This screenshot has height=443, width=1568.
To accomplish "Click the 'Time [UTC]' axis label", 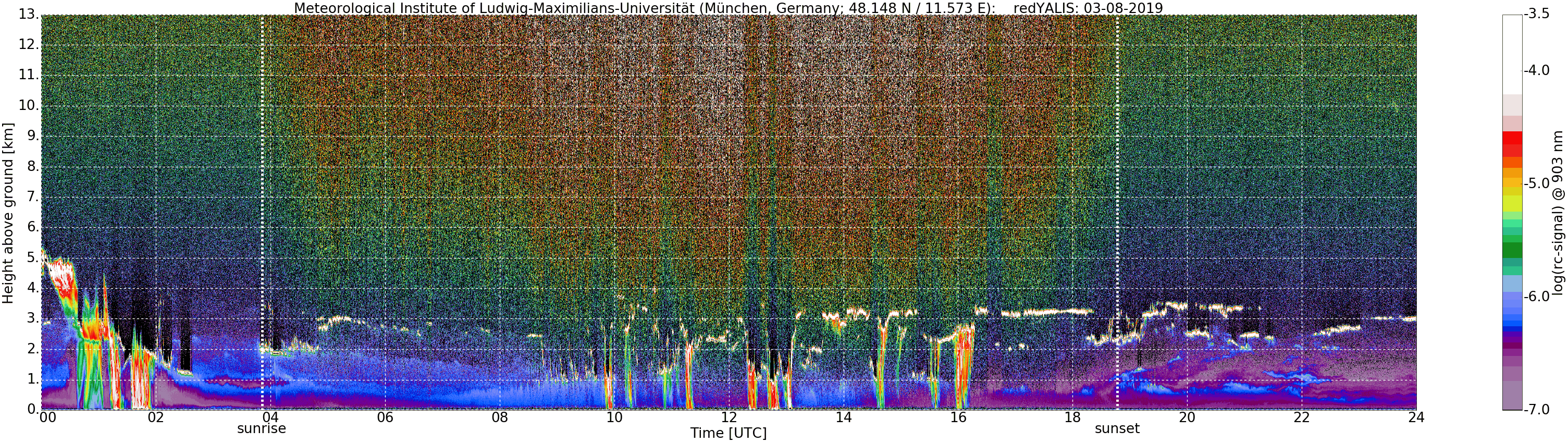I will [x=729, y=433].
